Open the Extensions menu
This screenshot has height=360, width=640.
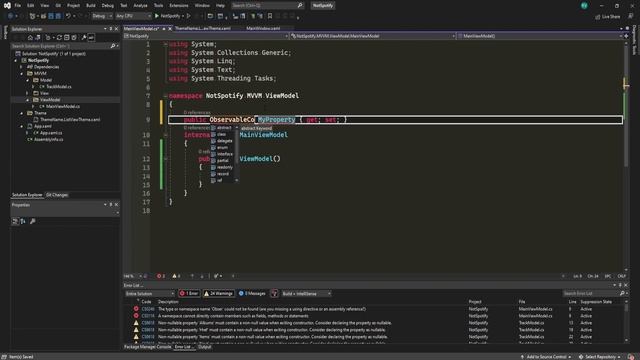click(x=179, y=6)
